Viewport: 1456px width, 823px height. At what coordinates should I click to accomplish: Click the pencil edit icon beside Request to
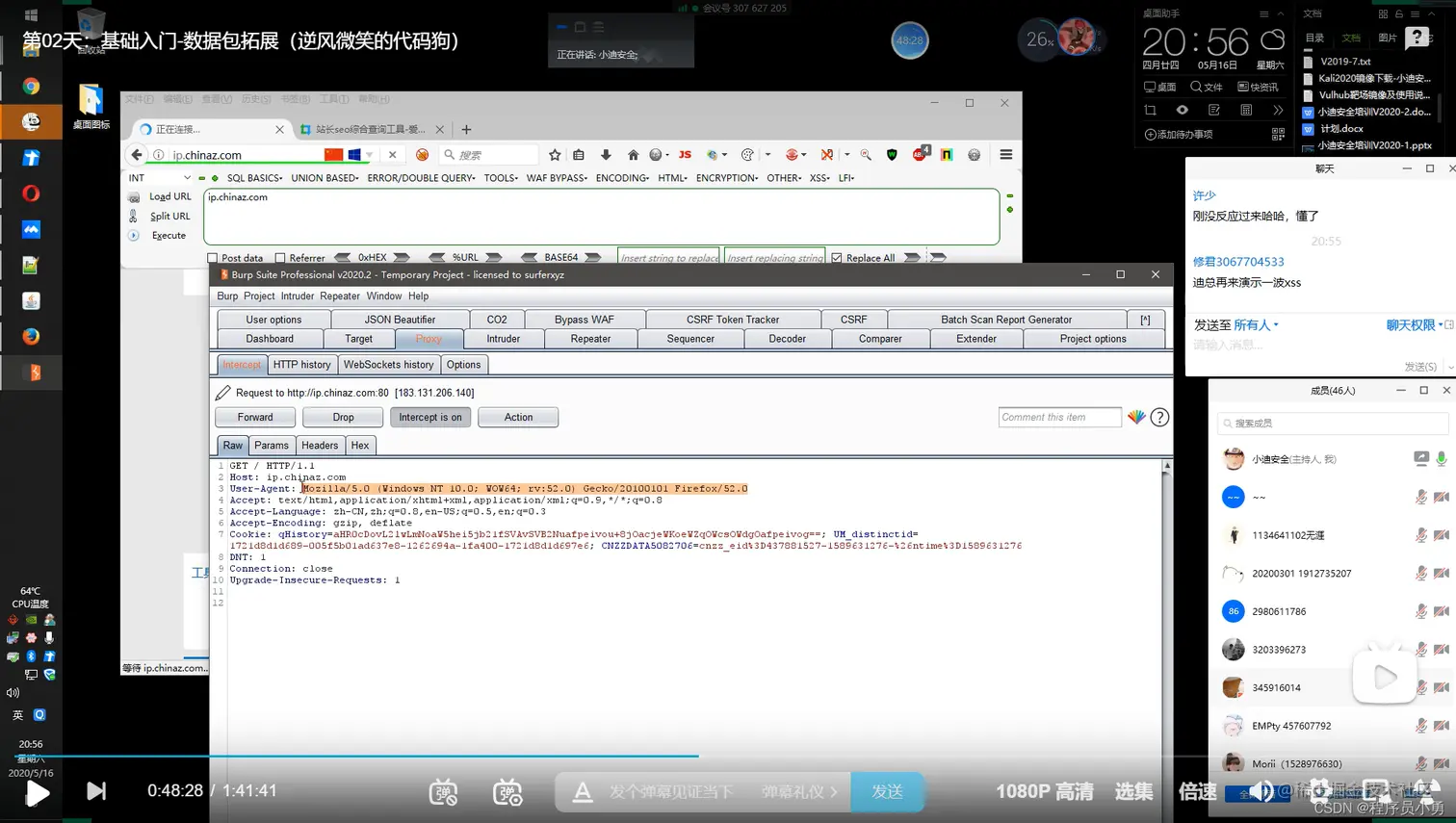(x=223, y=393)
